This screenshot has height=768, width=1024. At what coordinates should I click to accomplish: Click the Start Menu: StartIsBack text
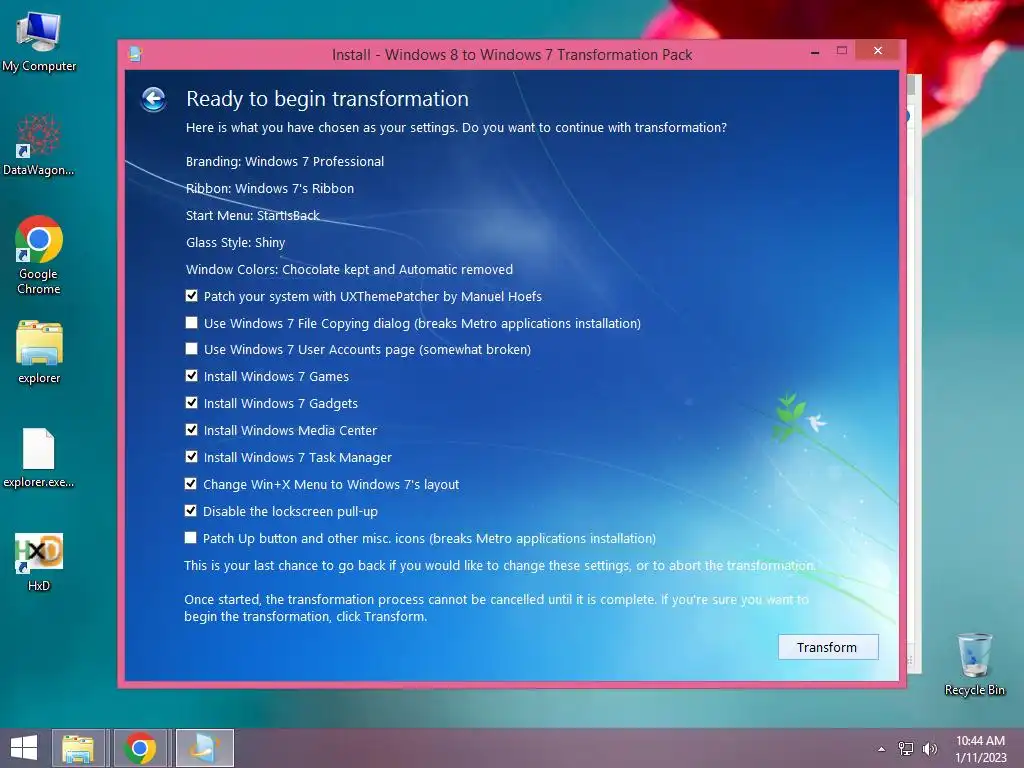[253, 216]
